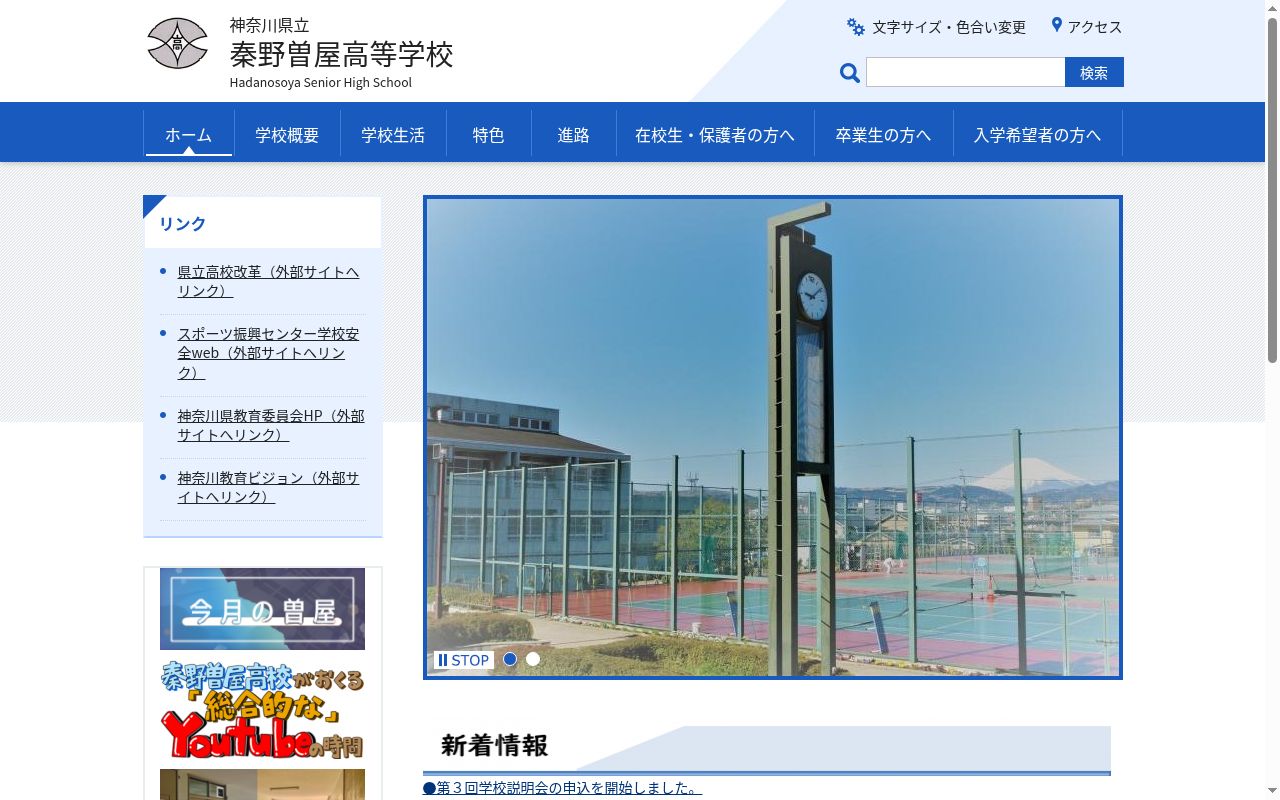Screen dimensions: 1280x800
Task: Click the Youtubeの時間 banner image
Action: pyautogui.click(x=262, y=709)
